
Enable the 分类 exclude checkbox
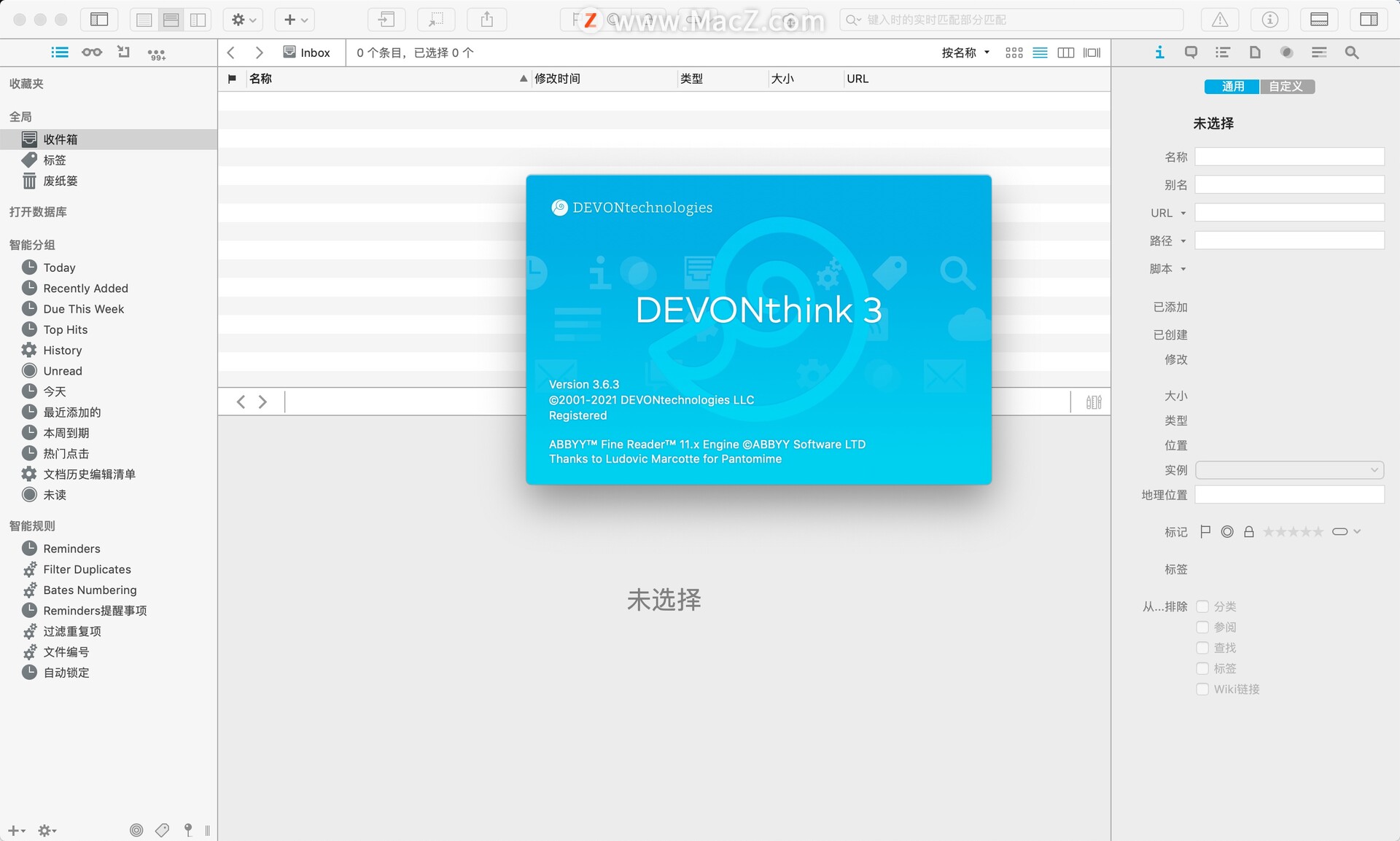(x=1202, y=606)
